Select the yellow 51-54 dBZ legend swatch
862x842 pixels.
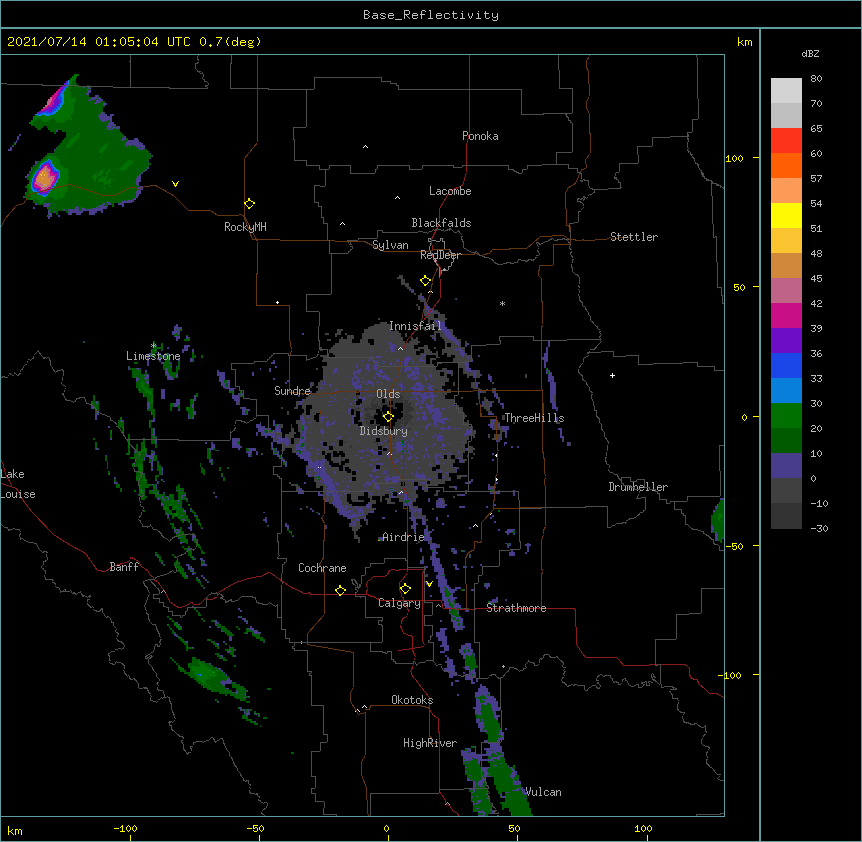786,215
